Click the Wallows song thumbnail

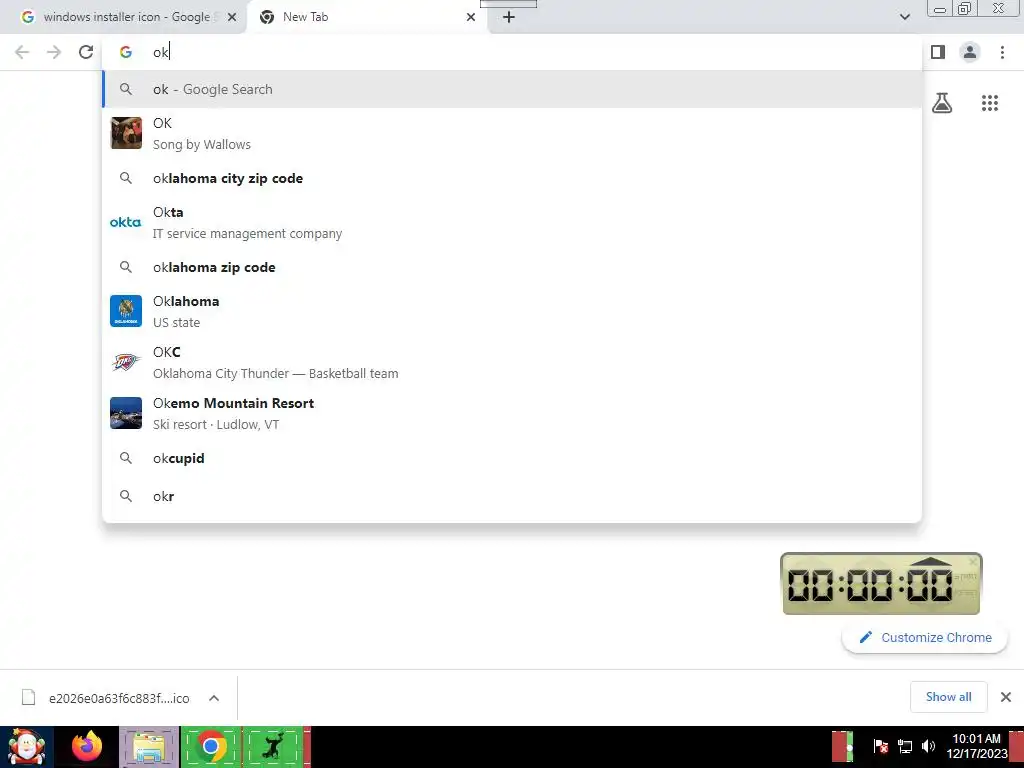tap(126, 133)
